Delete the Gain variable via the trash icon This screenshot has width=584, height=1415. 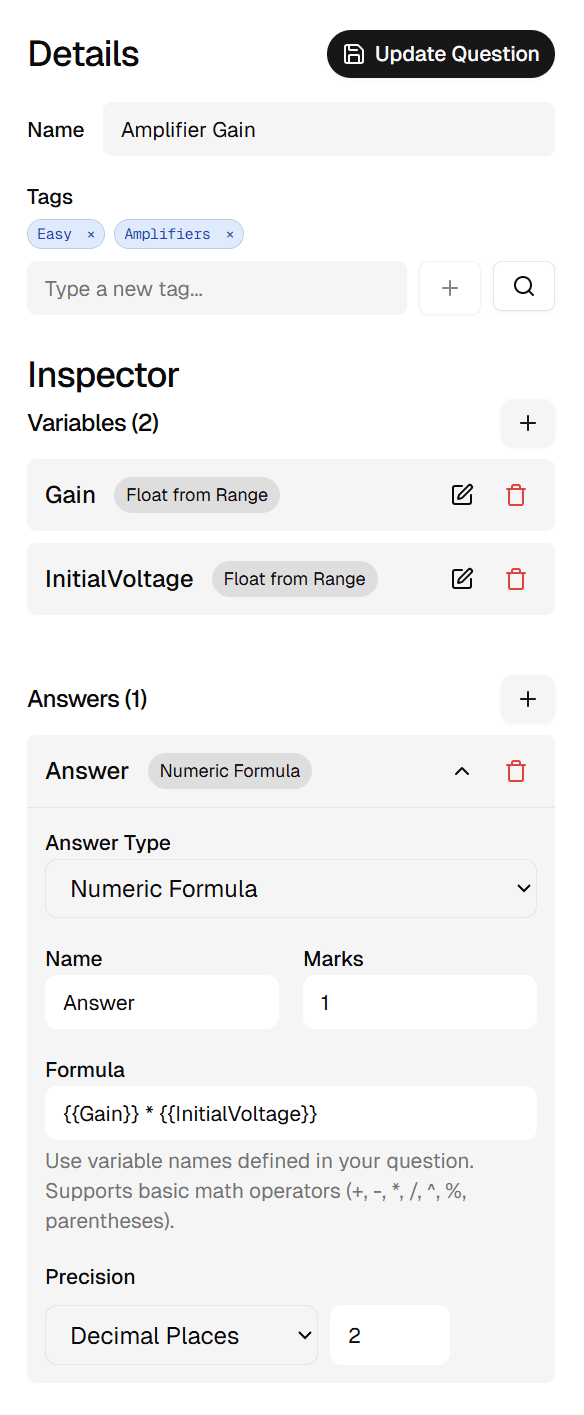coord(516,494)
